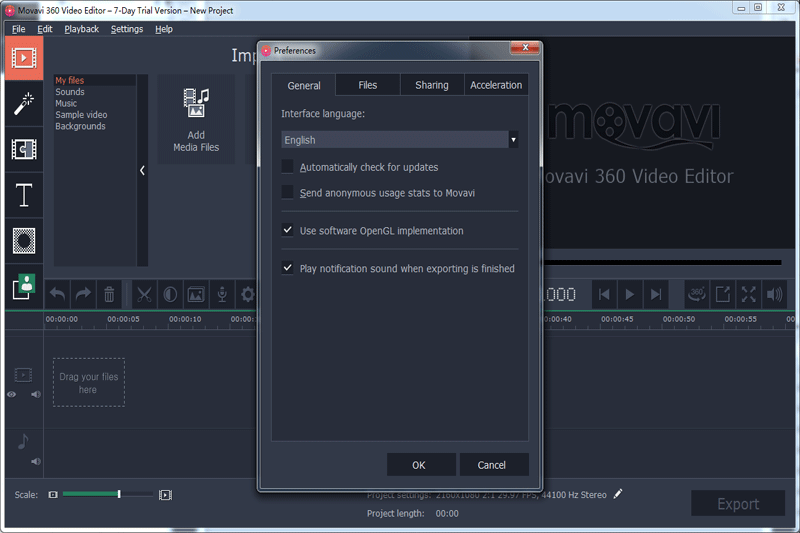Select Music category
800x533 pixels.
pos(66,103)
